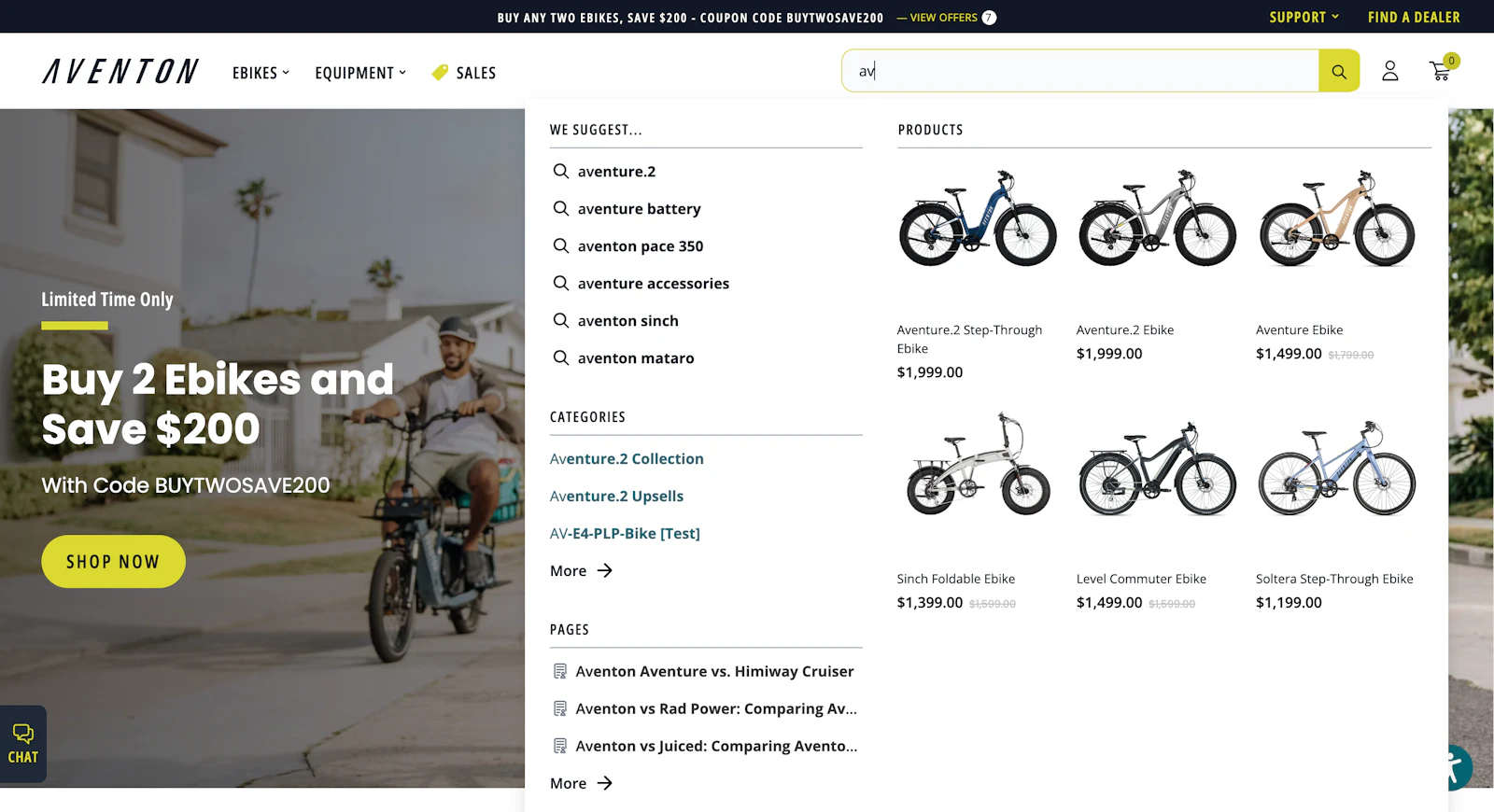Open AV-E4-PLP-Bike [Test] category
This screenshot has width=1494, height=812.
click(625, 534)
